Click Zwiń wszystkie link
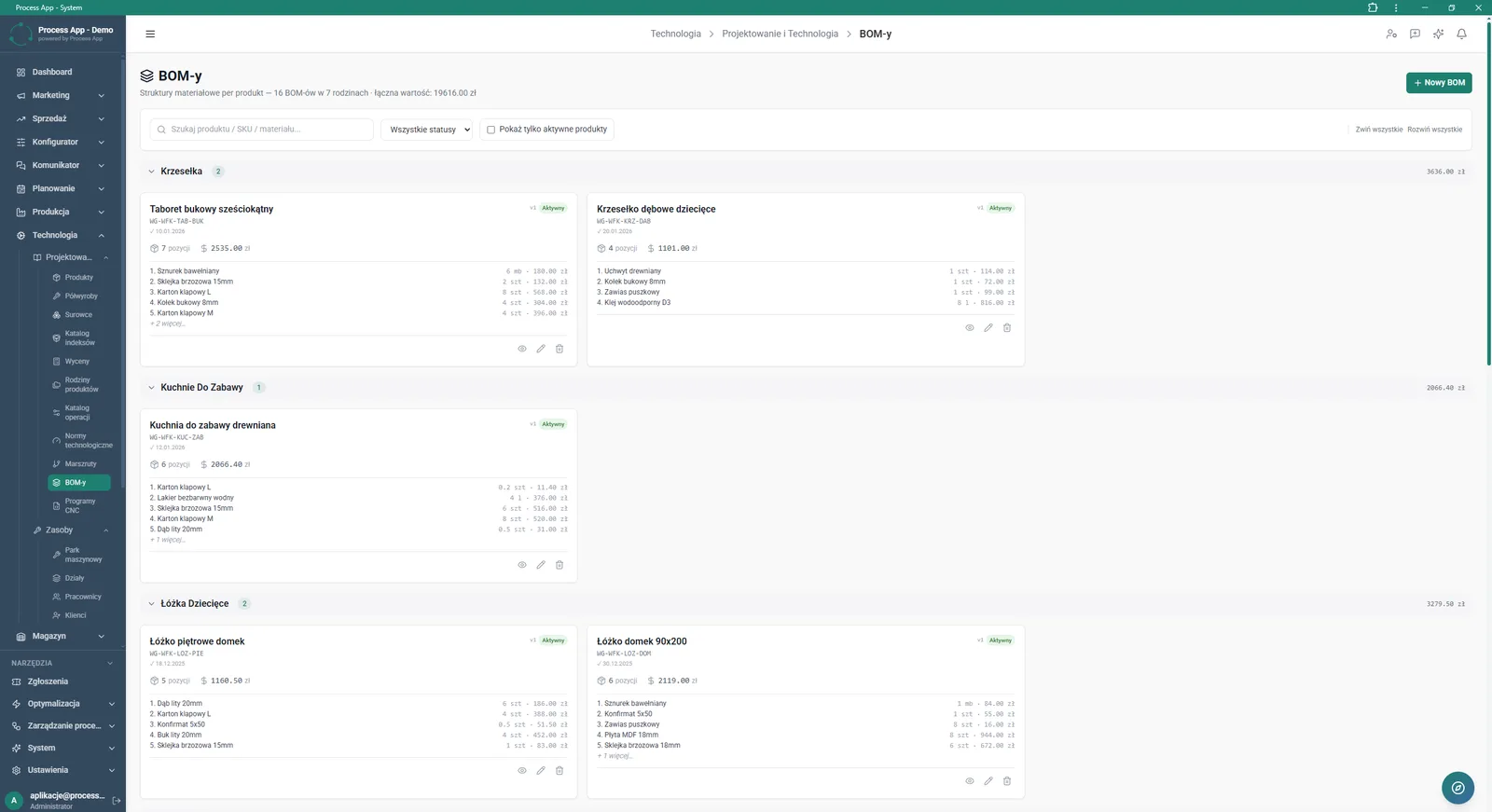 (1379, 130)
